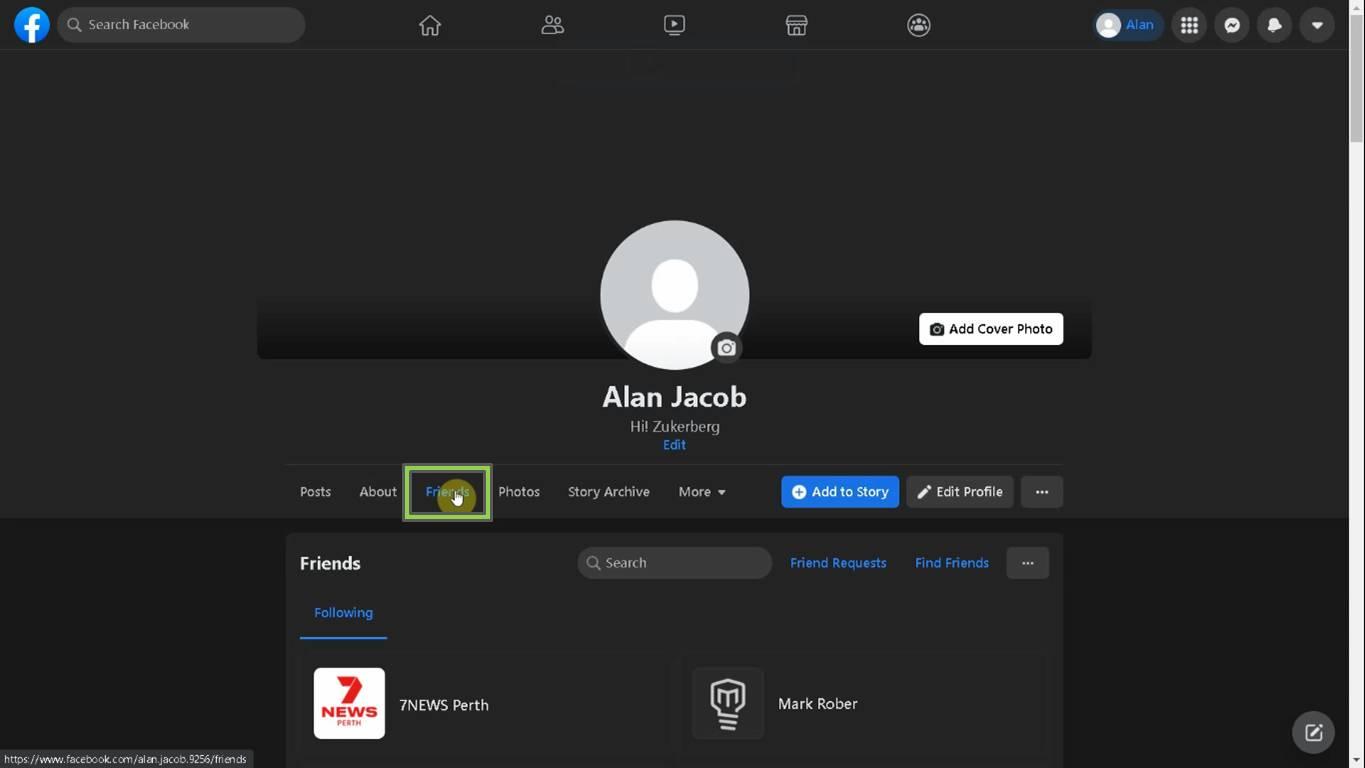Click Add Cover Photo button

point(991,329)
